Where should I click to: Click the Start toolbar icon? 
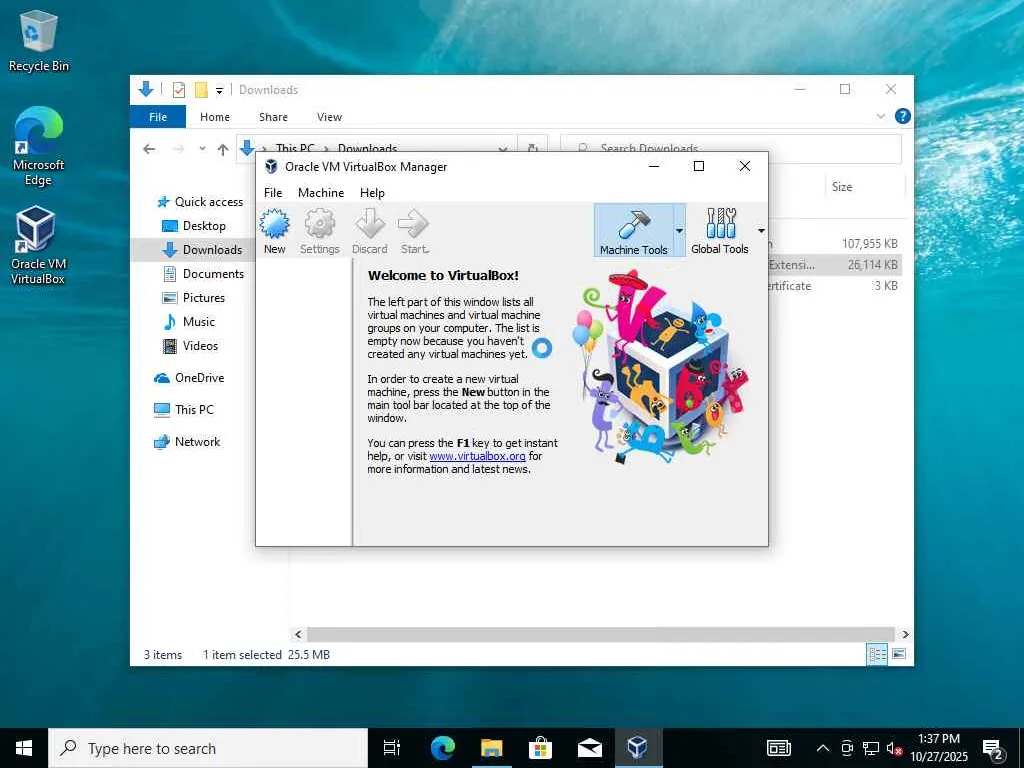[414, 231]
